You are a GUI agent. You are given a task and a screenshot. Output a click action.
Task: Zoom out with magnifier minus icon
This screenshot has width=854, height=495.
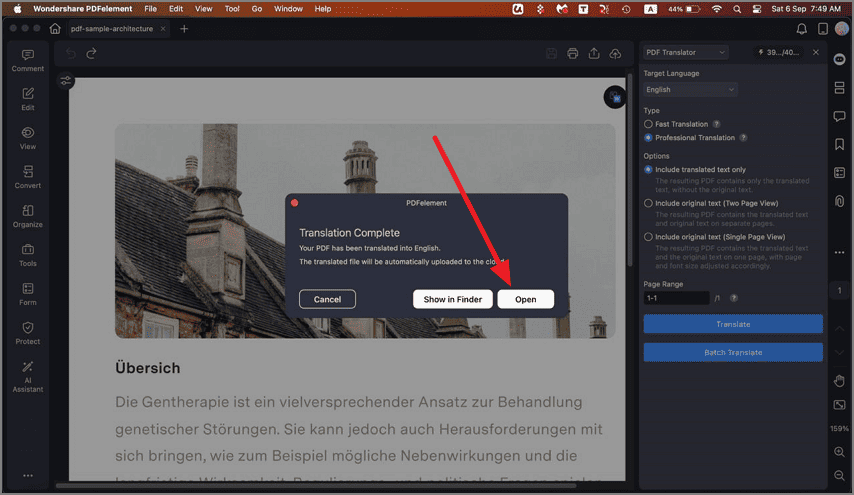point(839,475)
